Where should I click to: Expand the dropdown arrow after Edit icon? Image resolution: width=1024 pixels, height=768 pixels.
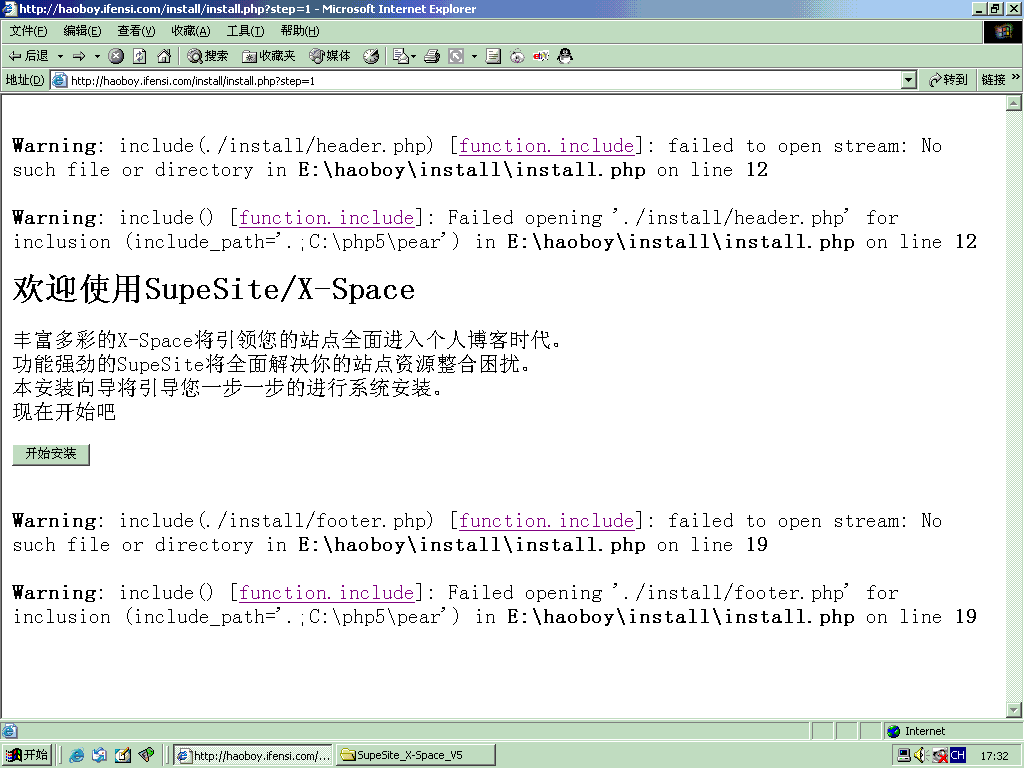[474, 57]
